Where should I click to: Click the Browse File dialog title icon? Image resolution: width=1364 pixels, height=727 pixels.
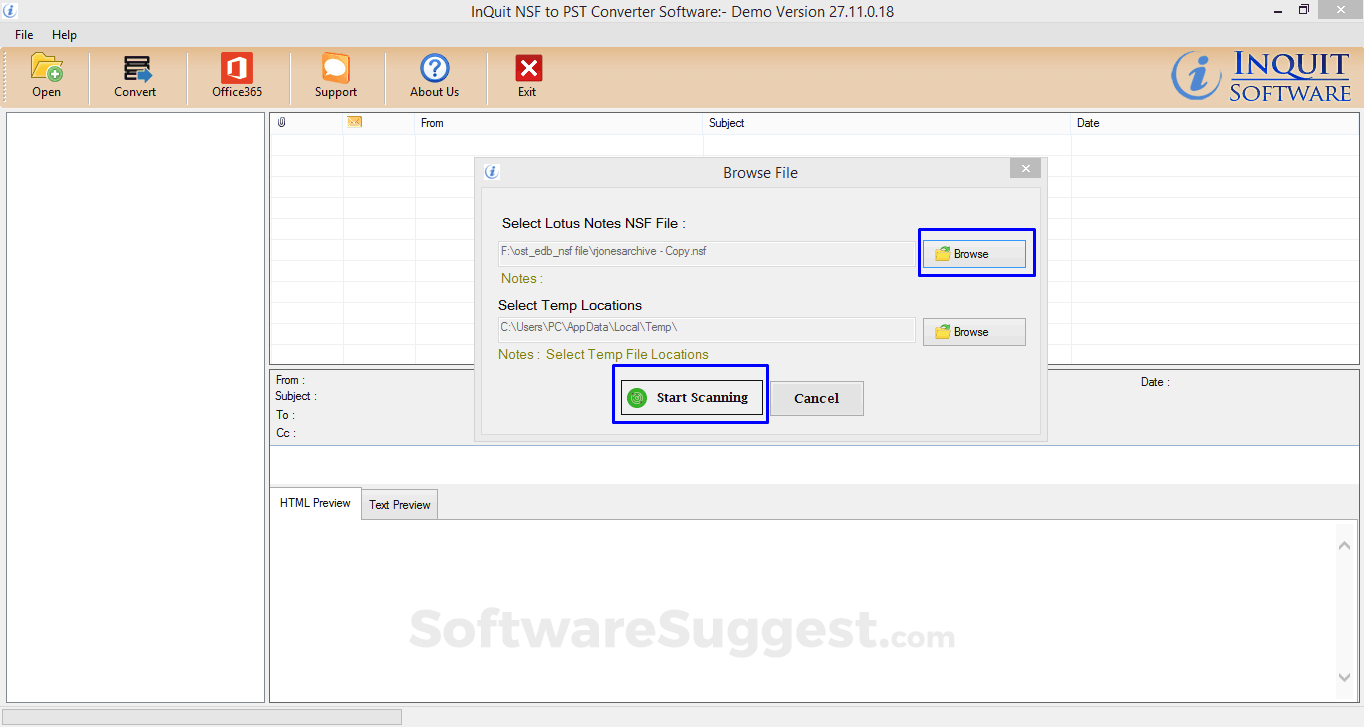[492, 172]
